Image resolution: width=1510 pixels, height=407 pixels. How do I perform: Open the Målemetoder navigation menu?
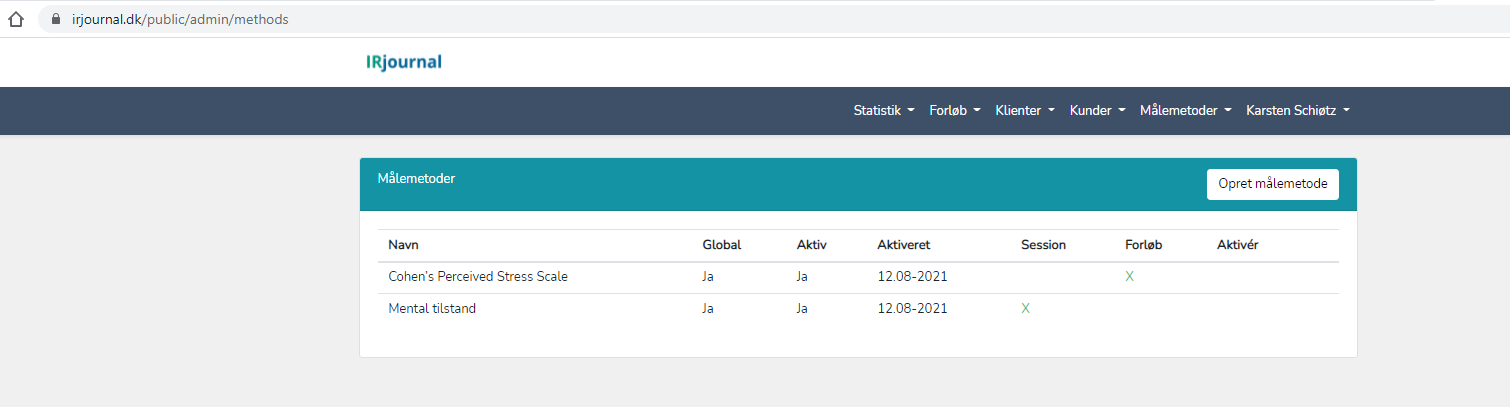click(x=1186, y=111)
